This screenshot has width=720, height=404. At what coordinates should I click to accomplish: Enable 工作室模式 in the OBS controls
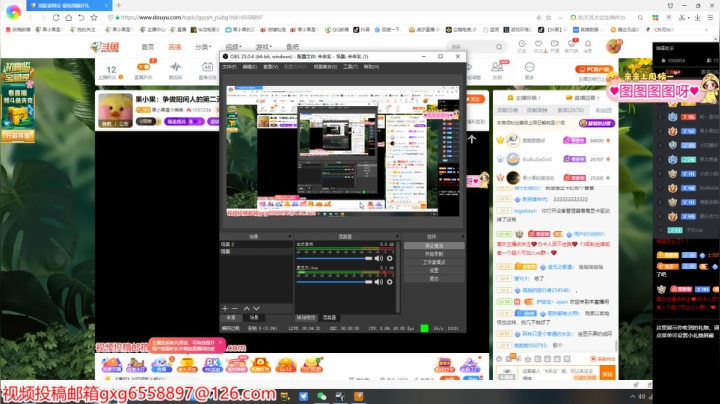pos(434,262)
